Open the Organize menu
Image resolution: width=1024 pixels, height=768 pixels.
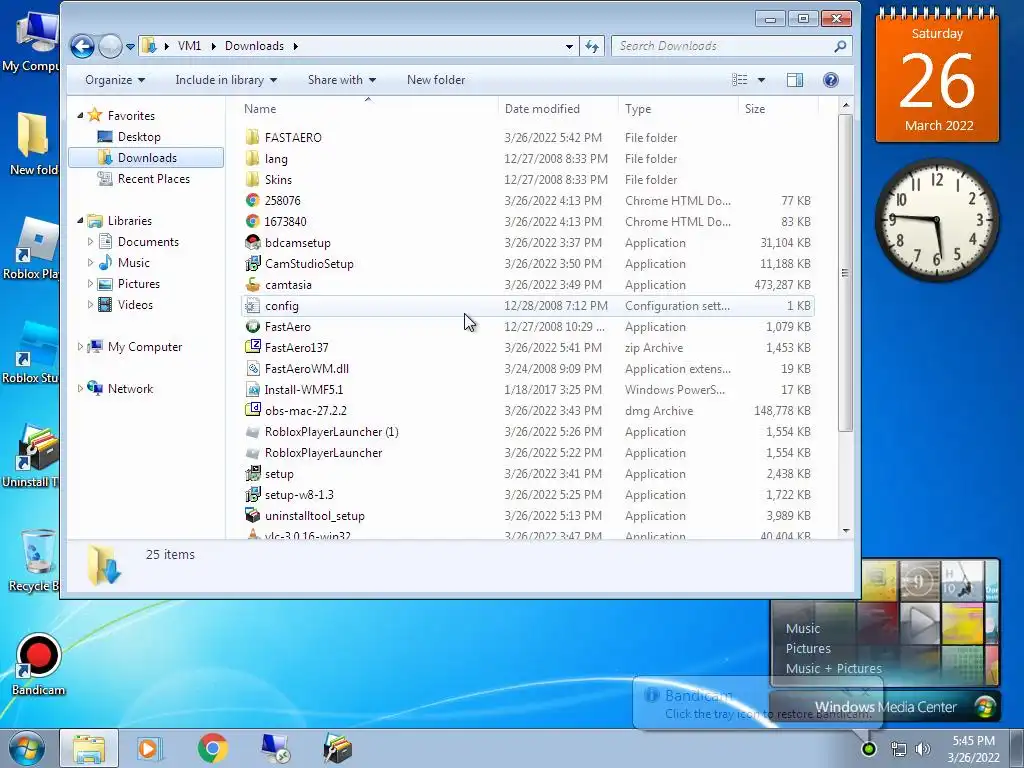pyautogui.click(x=115, y=80)
